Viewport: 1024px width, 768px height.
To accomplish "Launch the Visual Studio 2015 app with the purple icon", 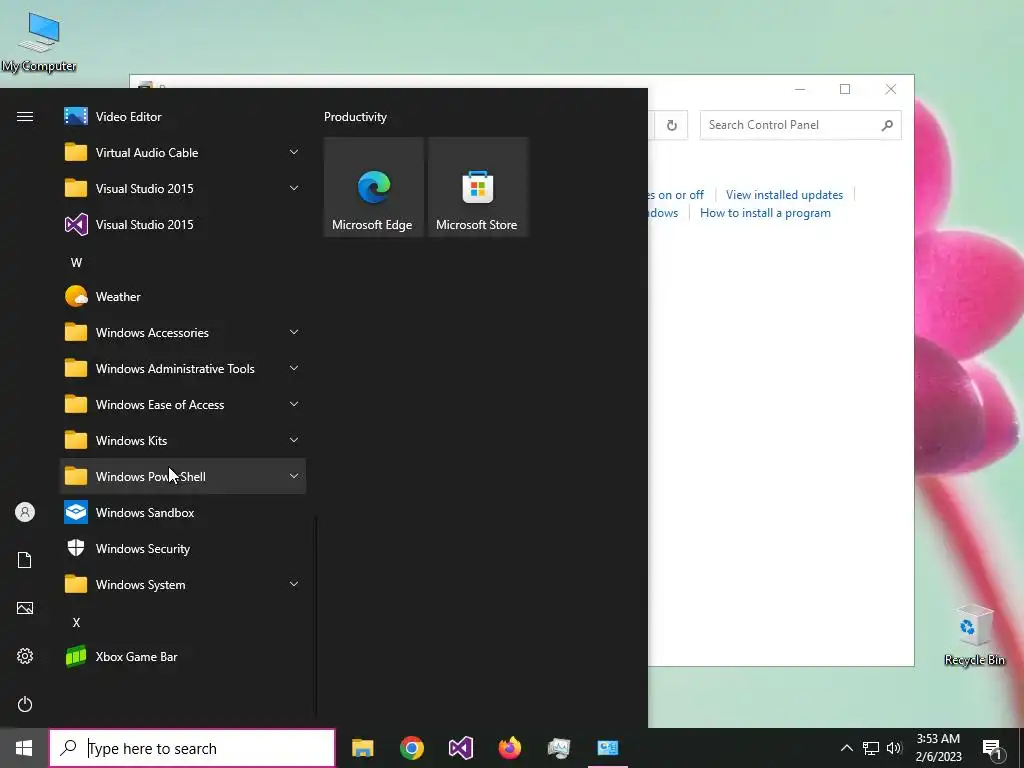I will [x=183, y=225].
